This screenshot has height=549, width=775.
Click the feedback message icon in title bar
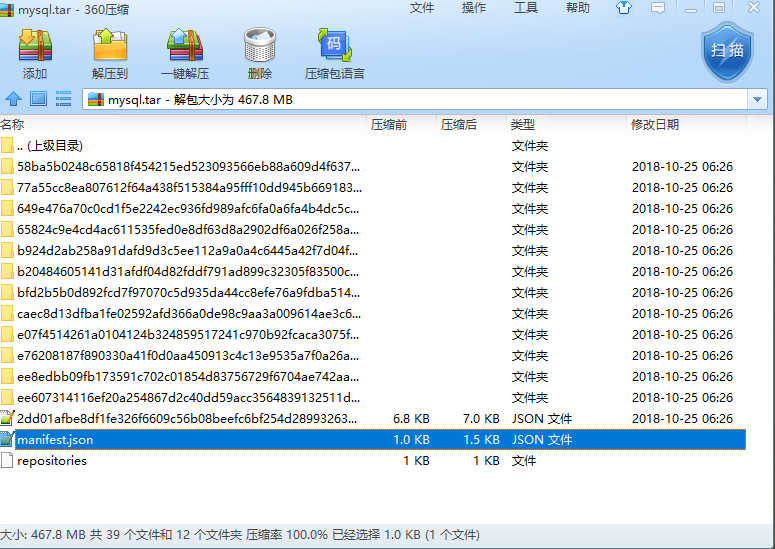click(x=658, y=8)
